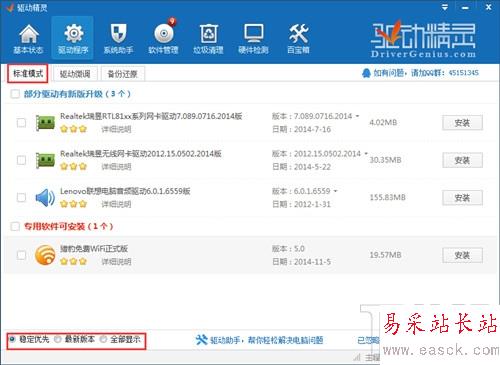Tick the 部分驱动有新版升级 select-all checkbox
This screenshot has width=500, height=365.
pos(15,94)
